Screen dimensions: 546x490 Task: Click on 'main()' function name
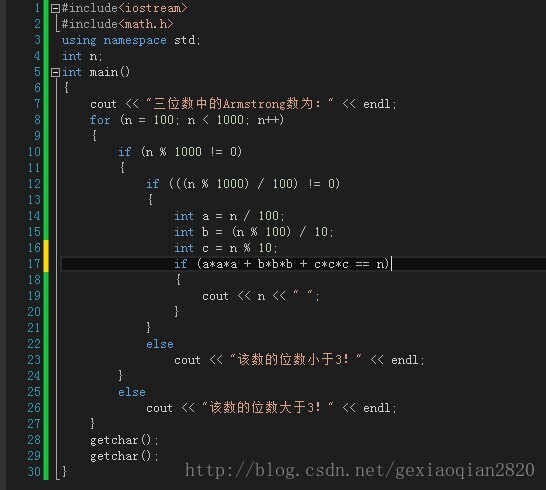110,72
